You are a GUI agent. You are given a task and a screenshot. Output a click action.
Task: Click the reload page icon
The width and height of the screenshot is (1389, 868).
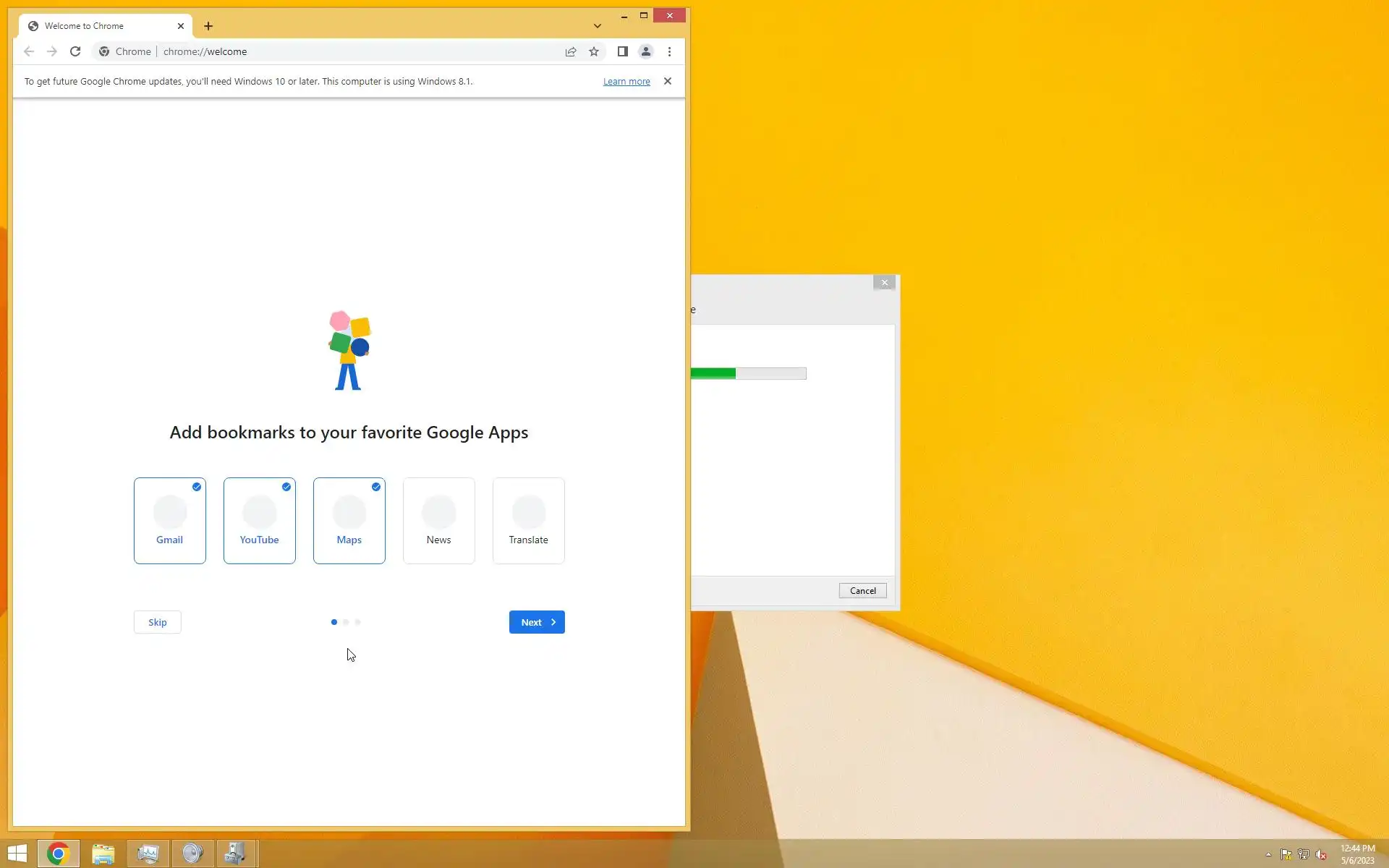pyautogui.click(x=75, y=51)
